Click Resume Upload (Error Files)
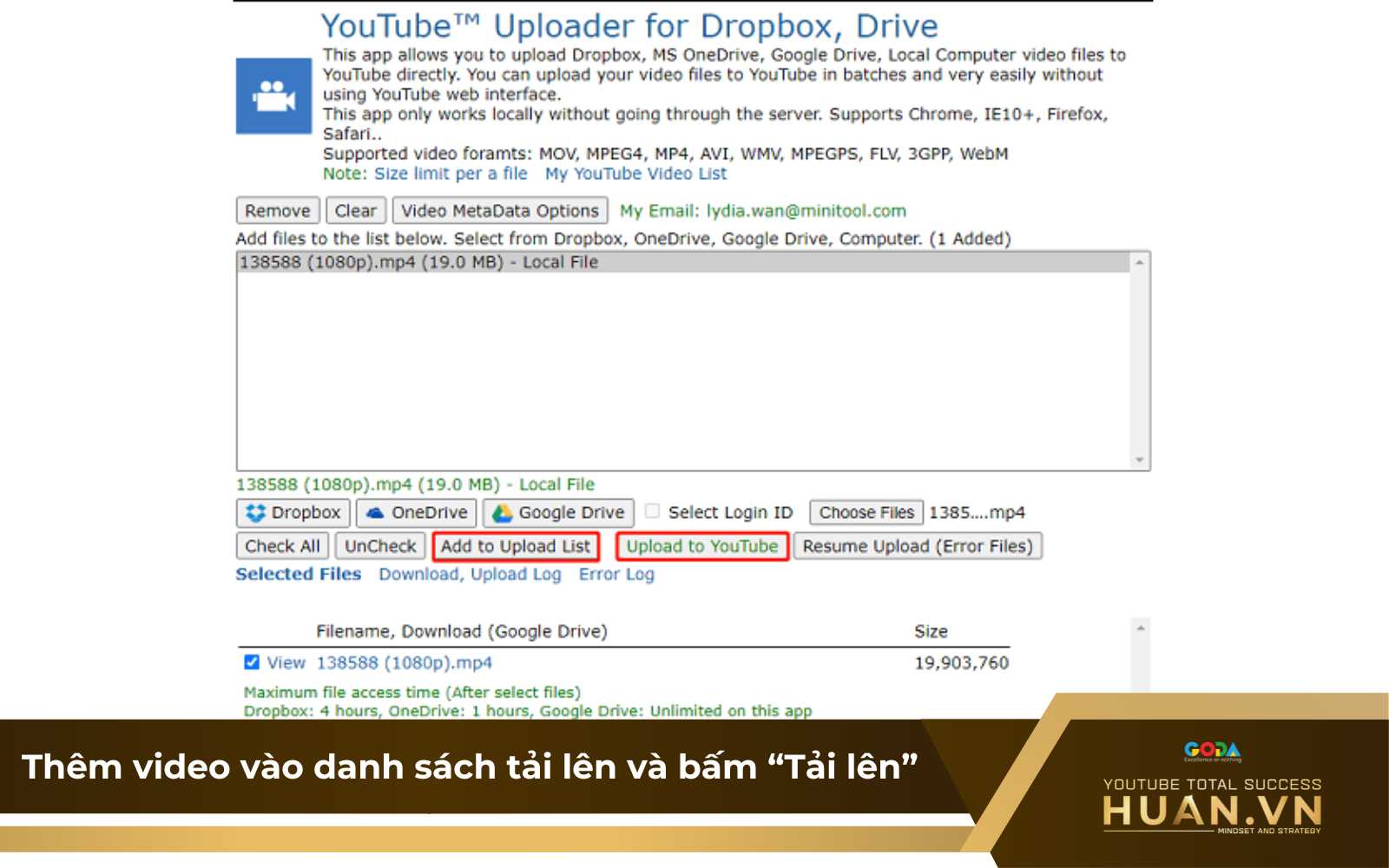The image size is (1389, 868). click(x=918, y=546)
